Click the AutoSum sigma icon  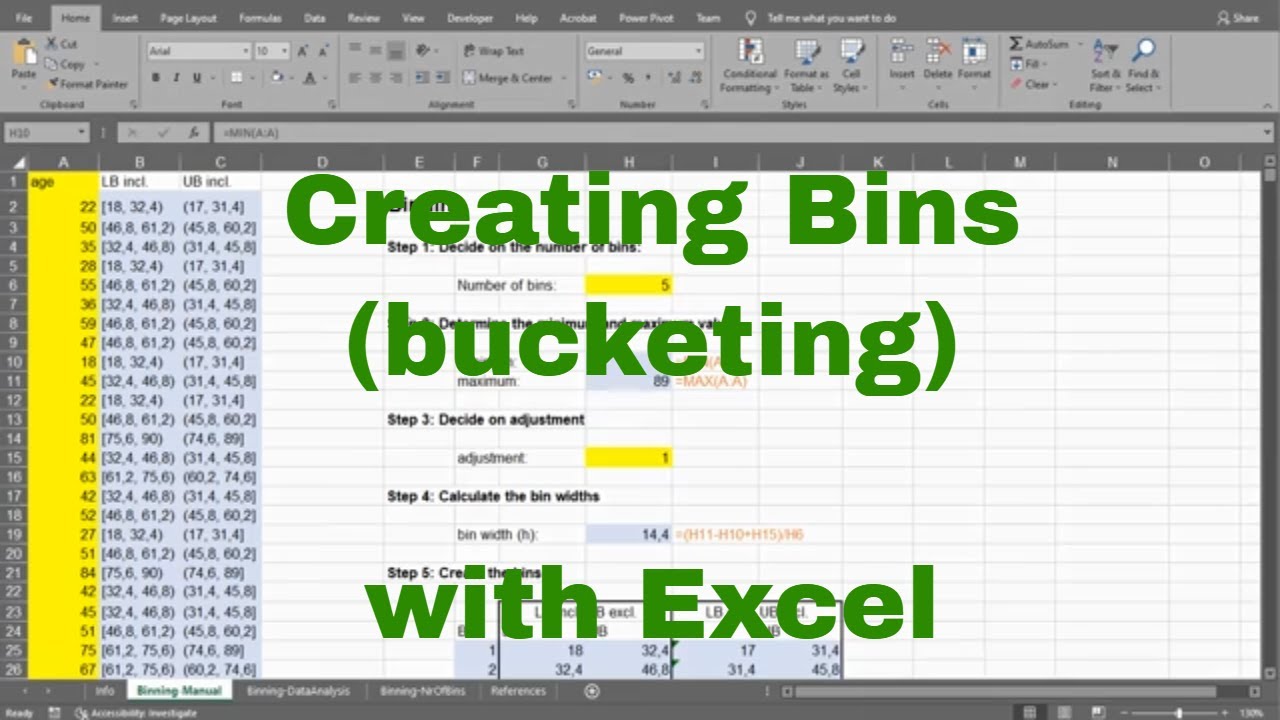[1016, 44]
